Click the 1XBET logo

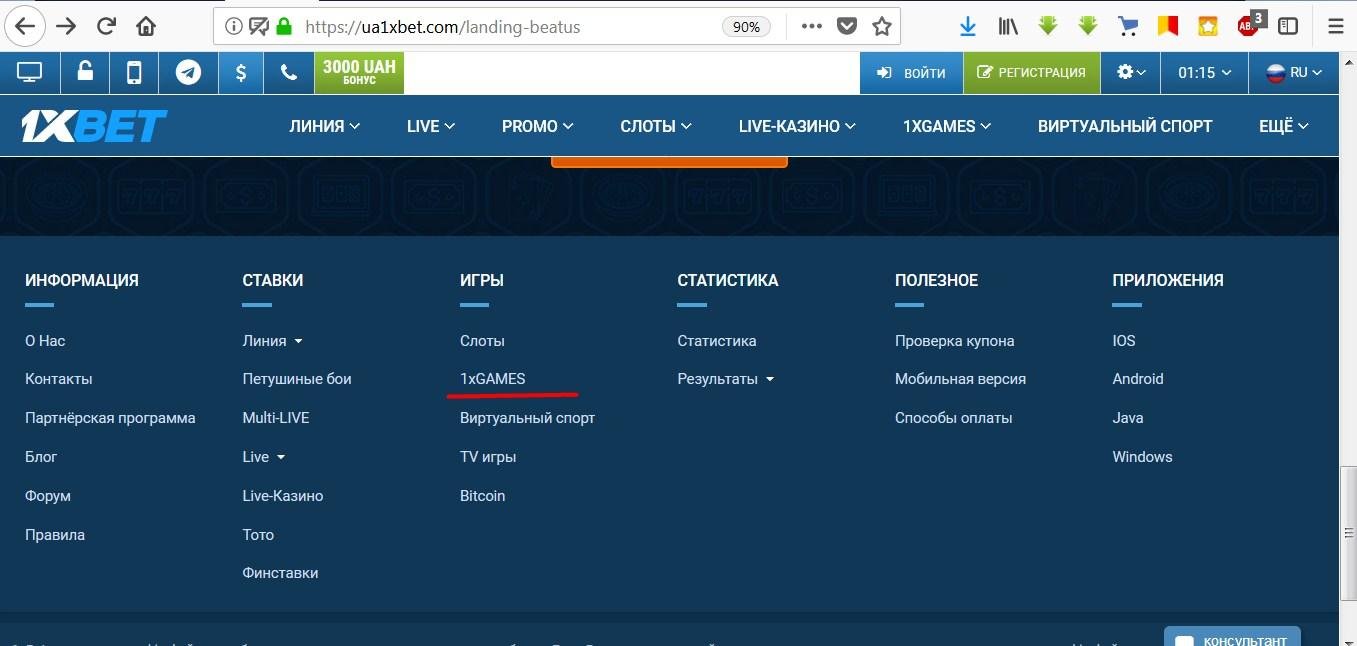click(x=94, y=126)
